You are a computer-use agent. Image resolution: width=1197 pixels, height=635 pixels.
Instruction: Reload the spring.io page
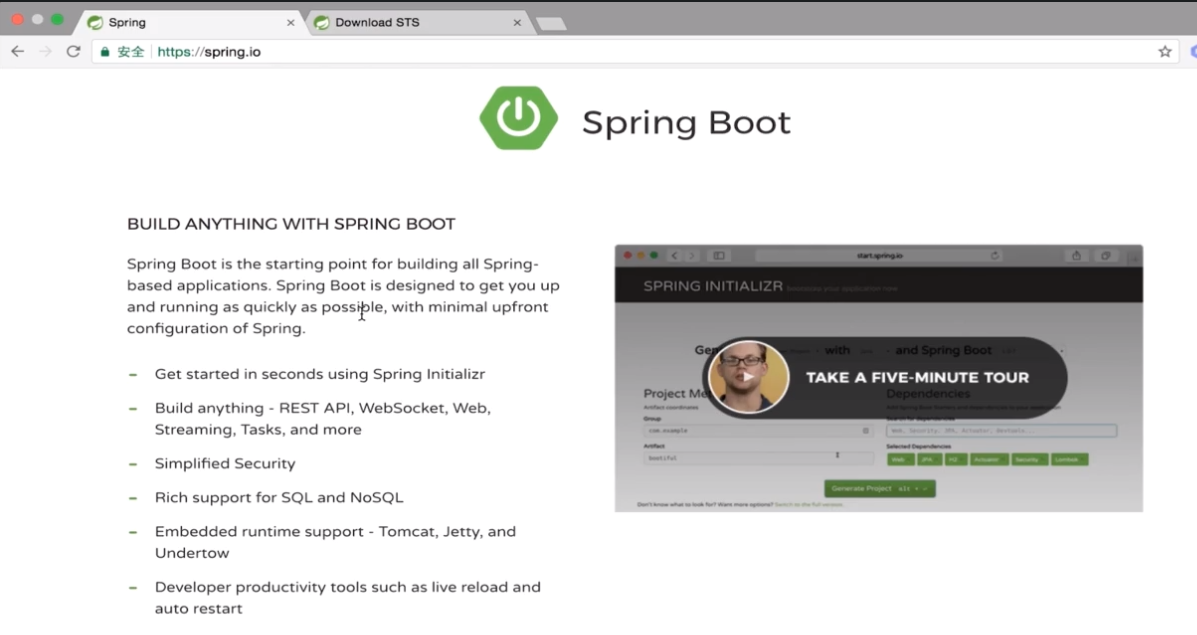[73, 51]
